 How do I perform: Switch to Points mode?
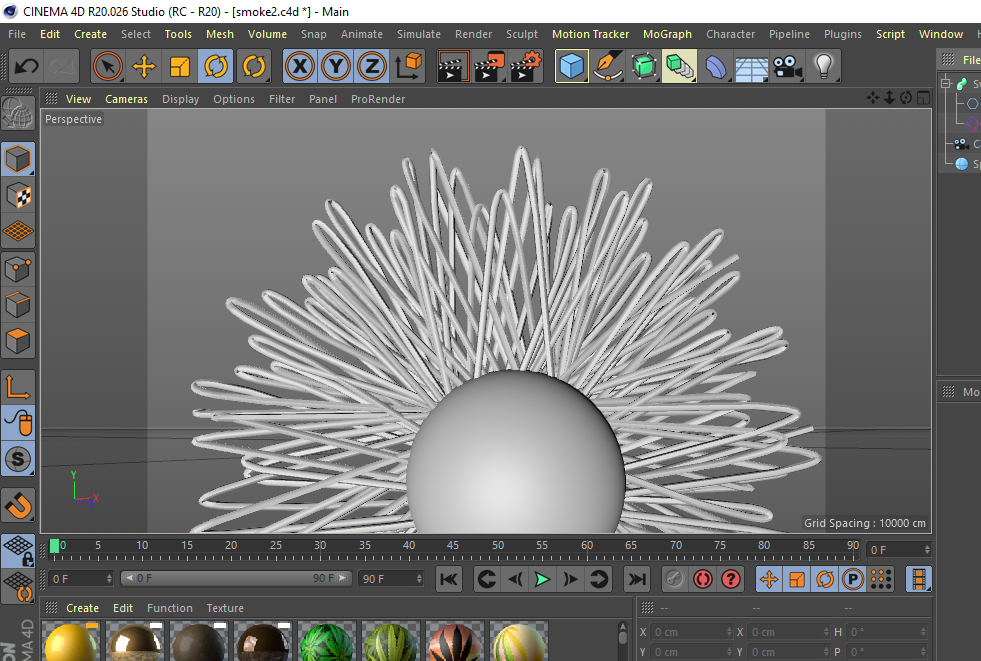click(18, 270)
